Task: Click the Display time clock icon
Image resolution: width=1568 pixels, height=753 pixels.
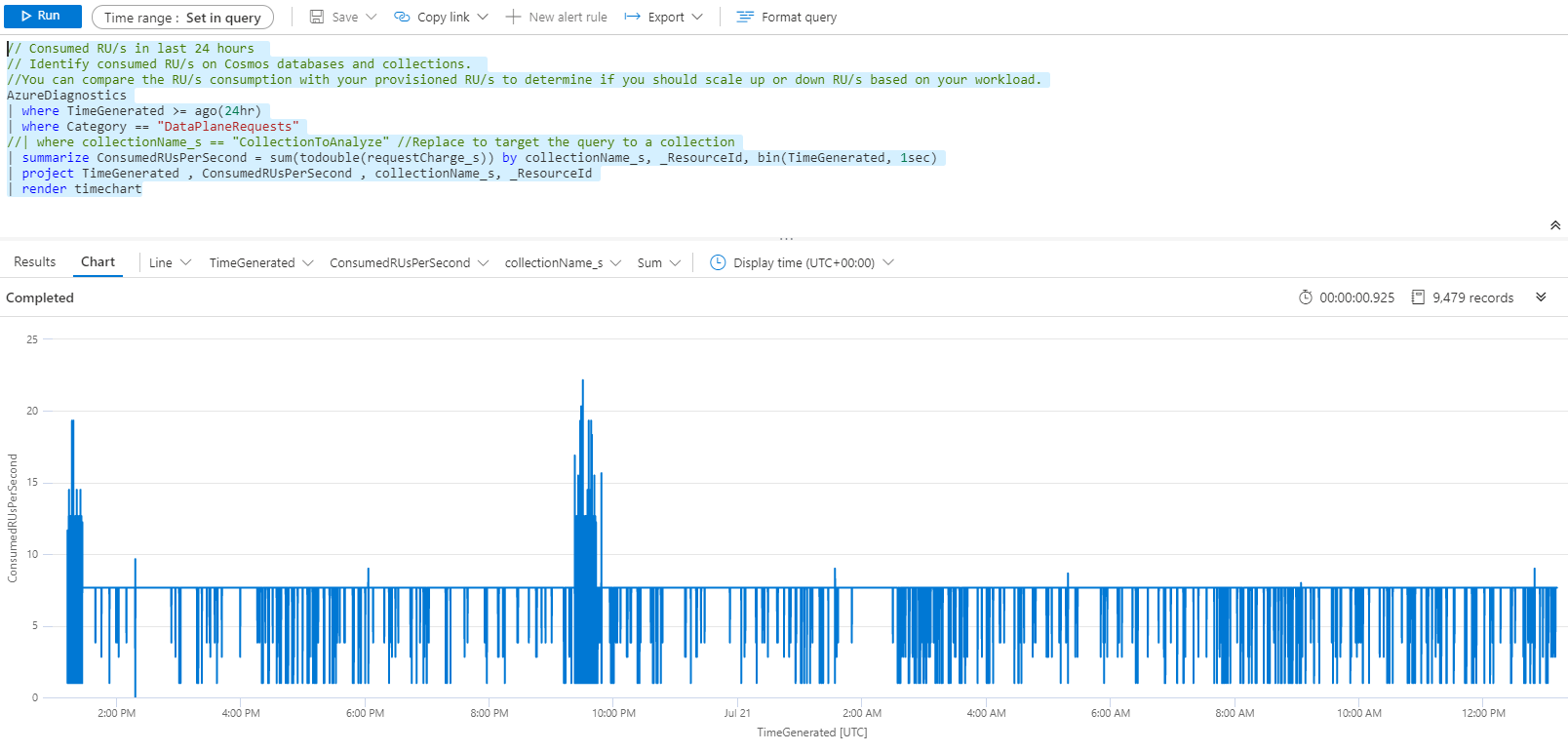Action: tap(718, 262)
